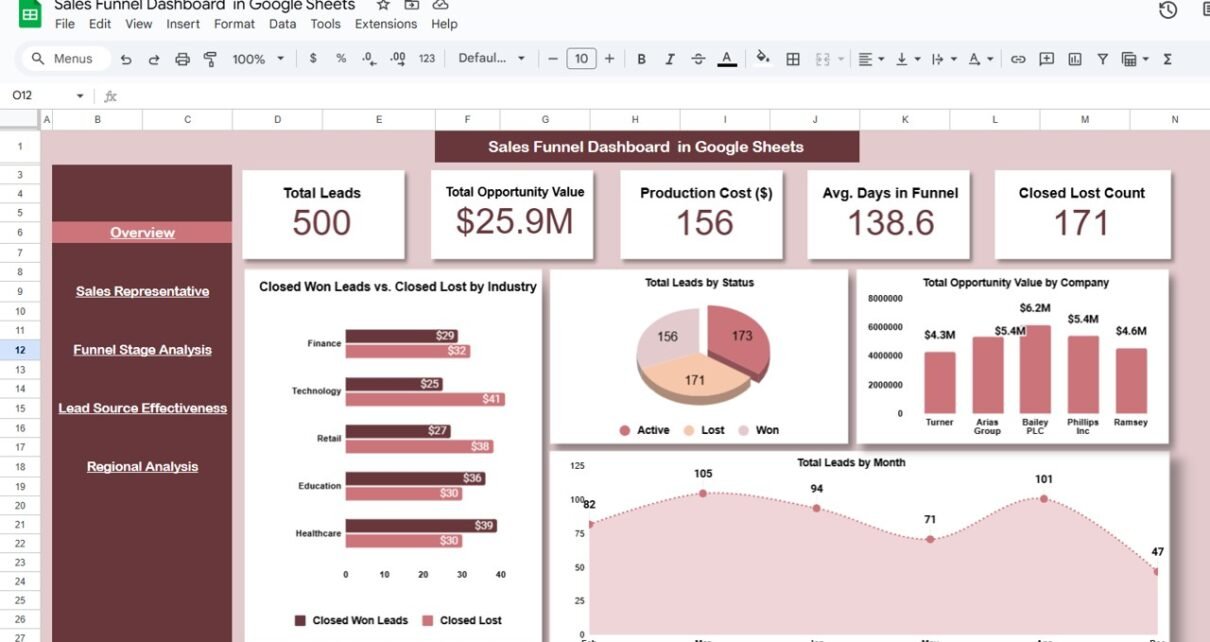Open the name box dropdown arrow
This screenshot has width=1210, height=642.
pos(80,96)
